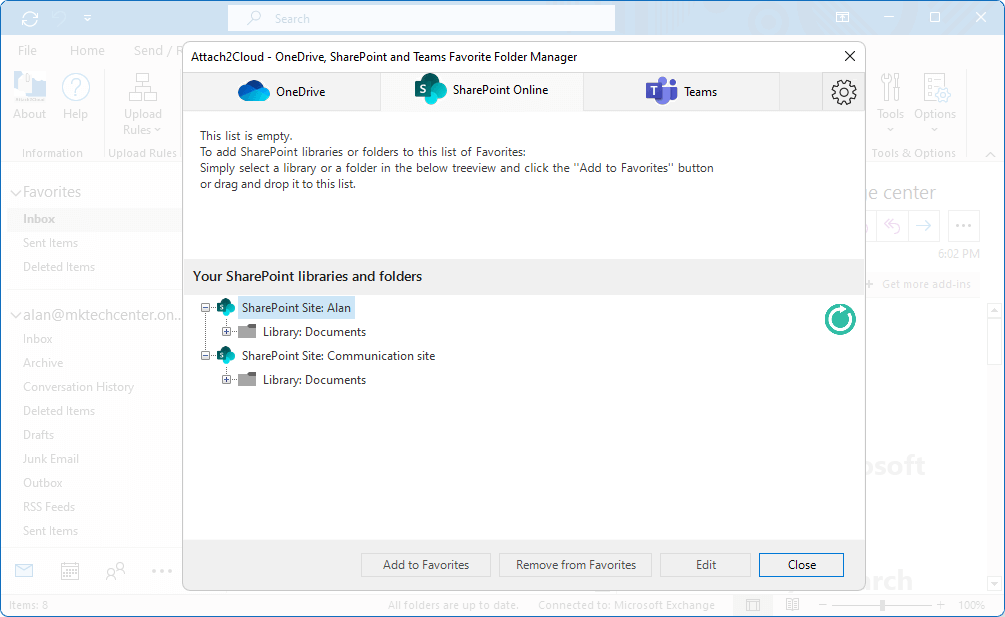This screenshot has height=617, width=1005.
Task: Click the green sync refresh icon
Action: pos(839,319)
